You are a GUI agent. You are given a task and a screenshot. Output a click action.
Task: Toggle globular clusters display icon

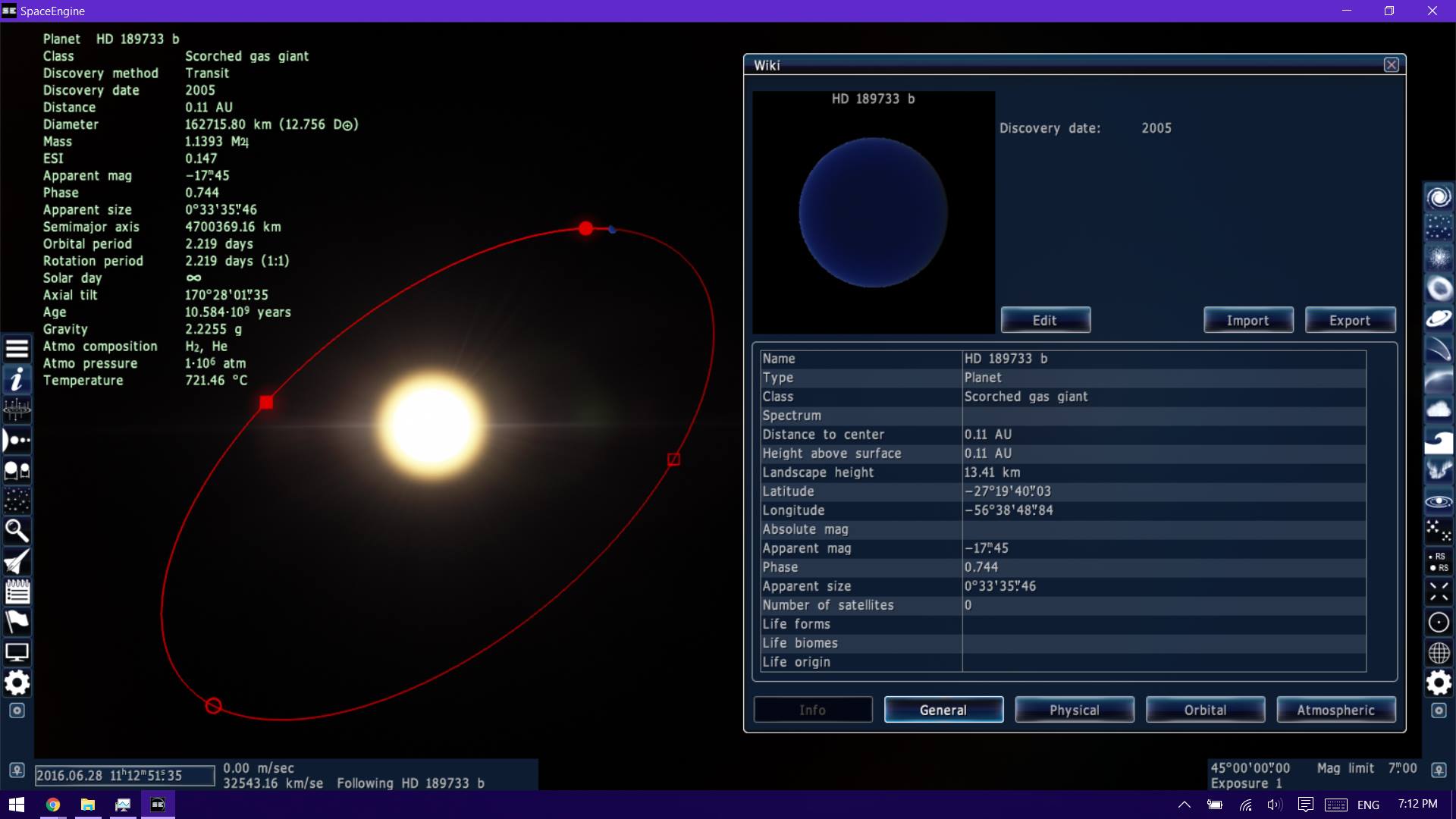point(1439,258)
